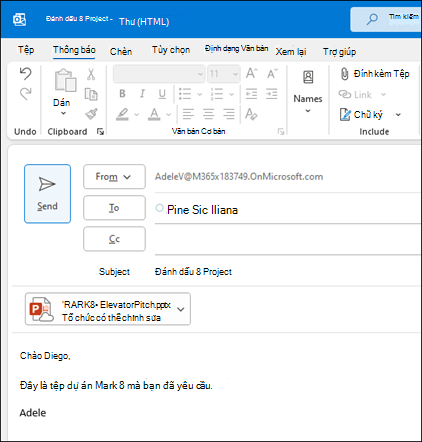This screenshot has height=442, width=422.
Task: Select the Format Painter brush icon
Action: tap(91, 114)
